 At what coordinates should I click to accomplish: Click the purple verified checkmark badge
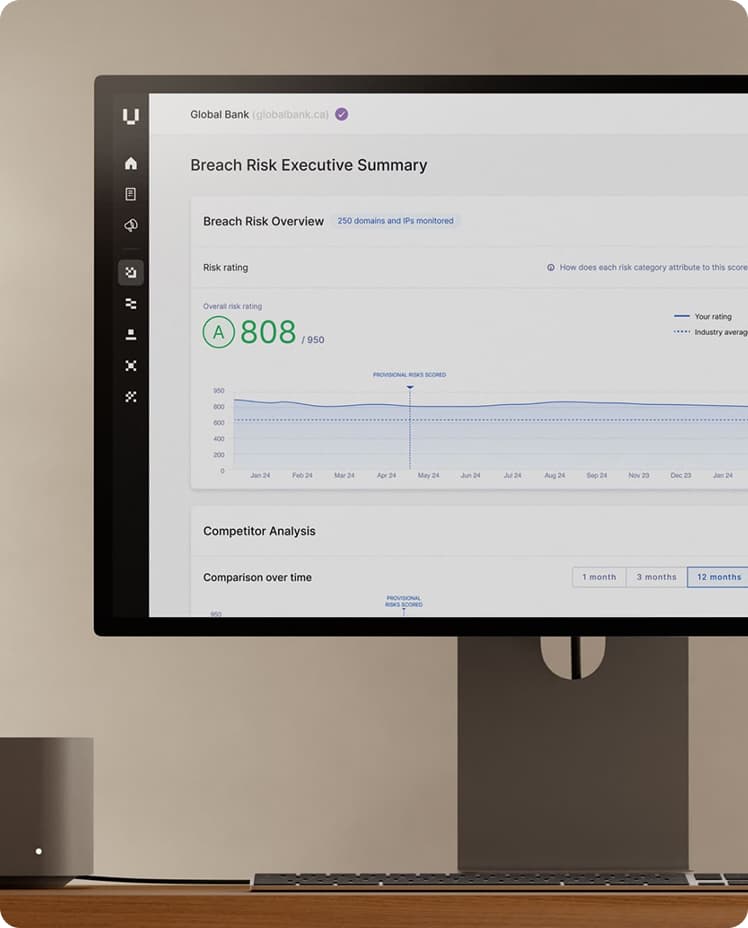tap(341, 114)
